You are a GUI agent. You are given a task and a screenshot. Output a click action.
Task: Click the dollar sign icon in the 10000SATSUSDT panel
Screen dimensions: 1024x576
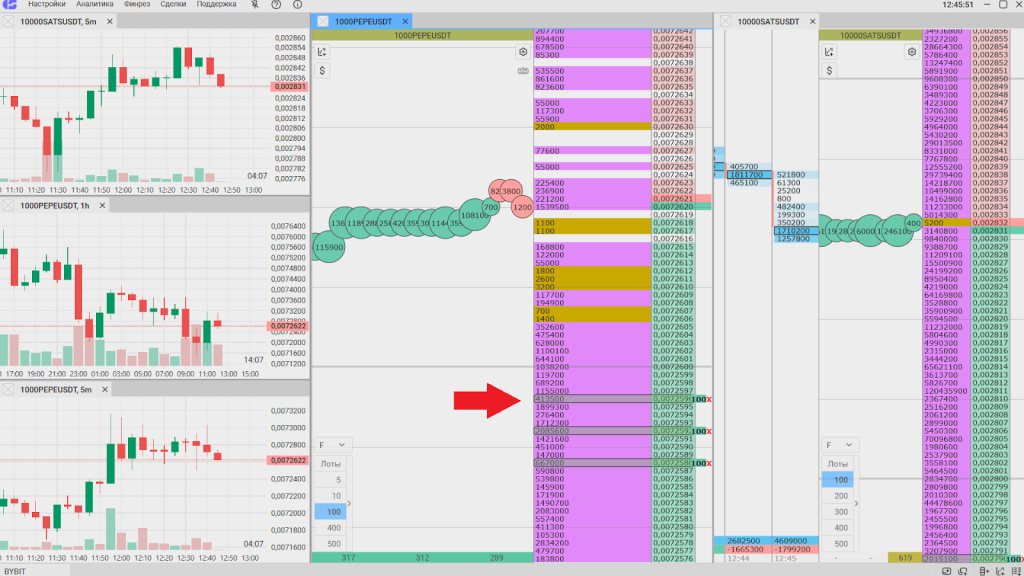pos(827,71)
